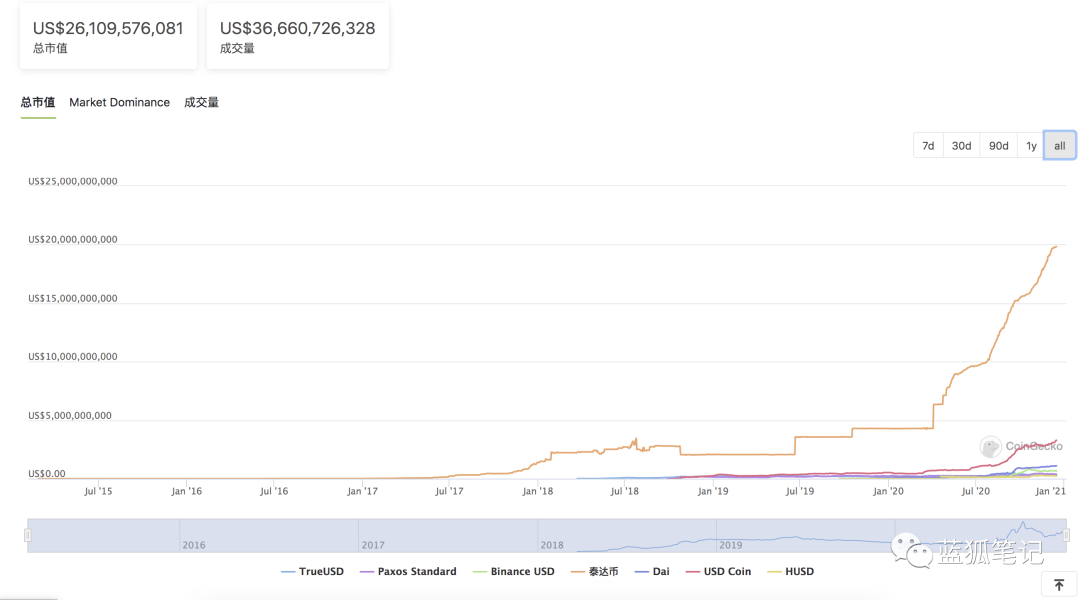Select the 7d time range
Image resolution: width=1080 pixels, height=600 pixels.
(x=928, y=146)
